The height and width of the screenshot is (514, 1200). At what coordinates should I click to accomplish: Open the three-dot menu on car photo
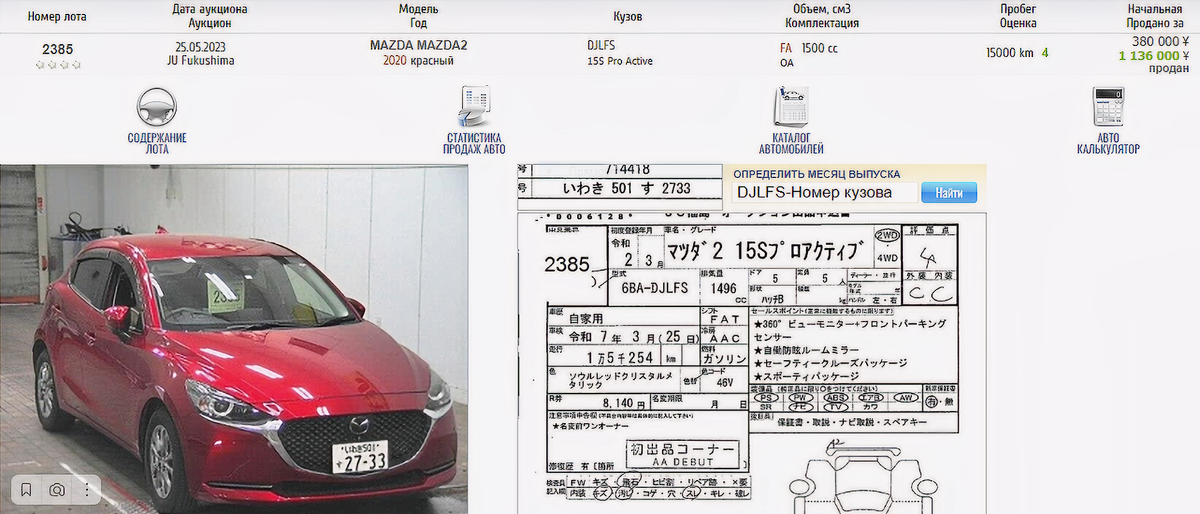[x=87, y=489]
